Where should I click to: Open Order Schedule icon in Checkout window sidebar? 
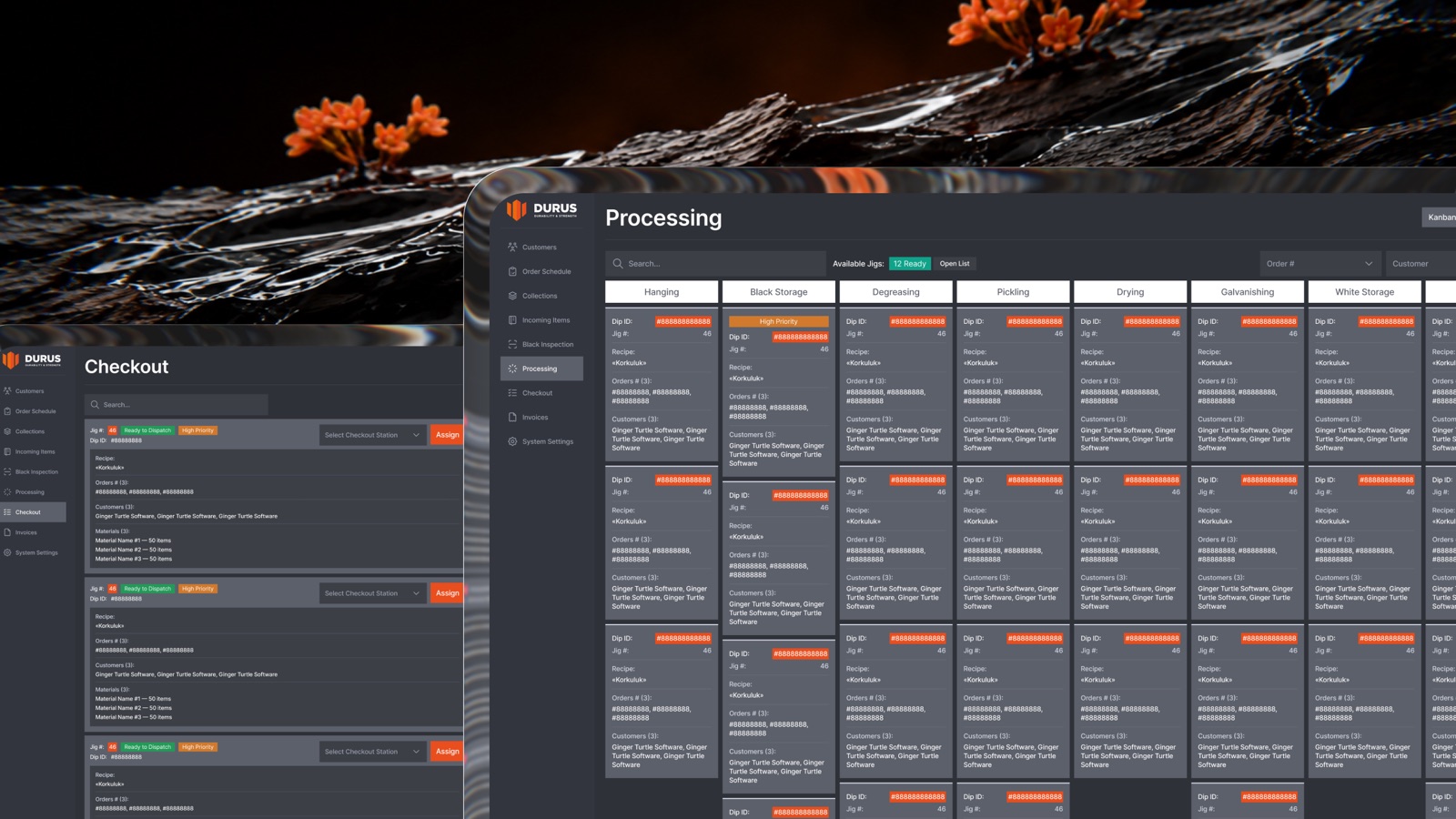click(x=7, y=411)
